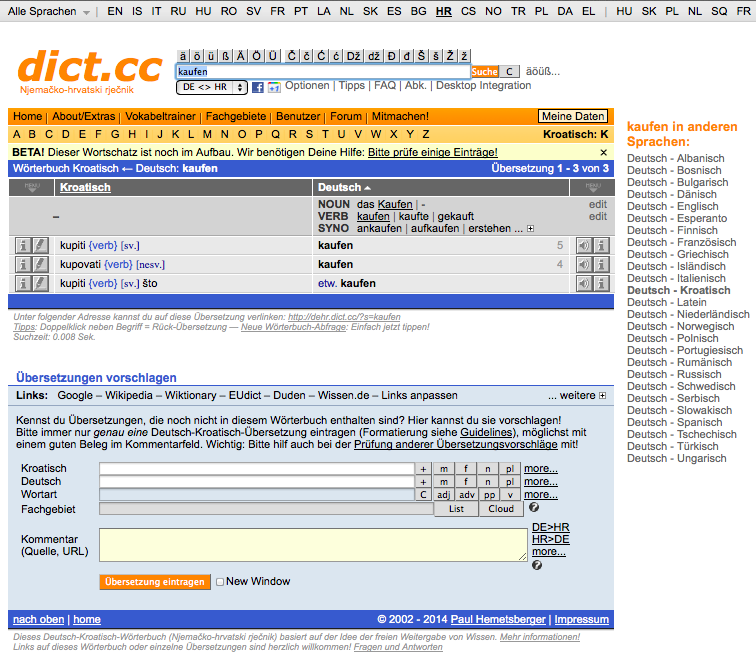
Task: Click Google +1 icon near options
Action: [x=274, y=87]
